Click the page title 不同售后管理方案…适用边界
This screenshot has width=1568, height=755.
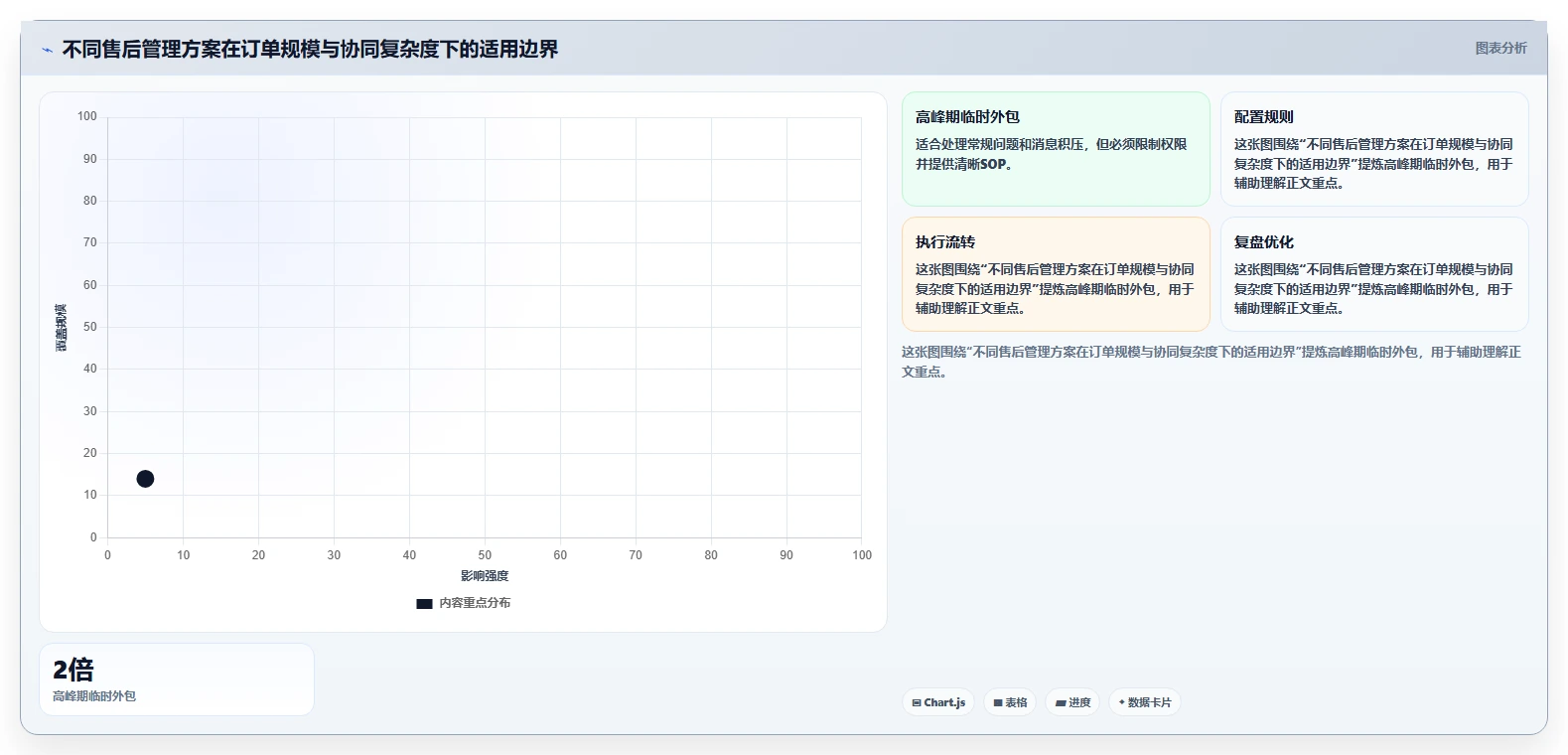click(310, 50)
